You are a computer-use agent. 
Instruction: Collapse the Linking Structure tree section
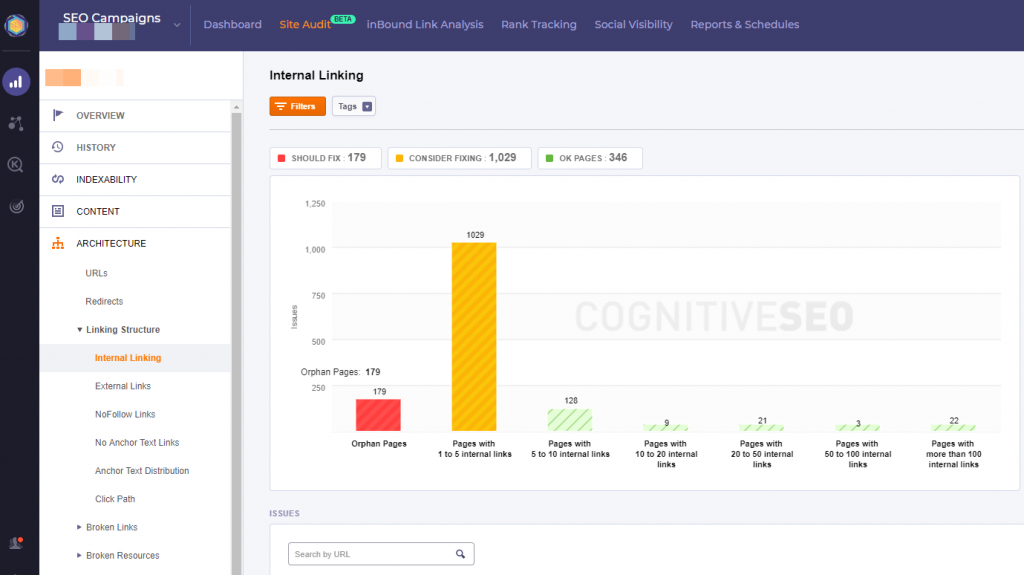point(80,330)
